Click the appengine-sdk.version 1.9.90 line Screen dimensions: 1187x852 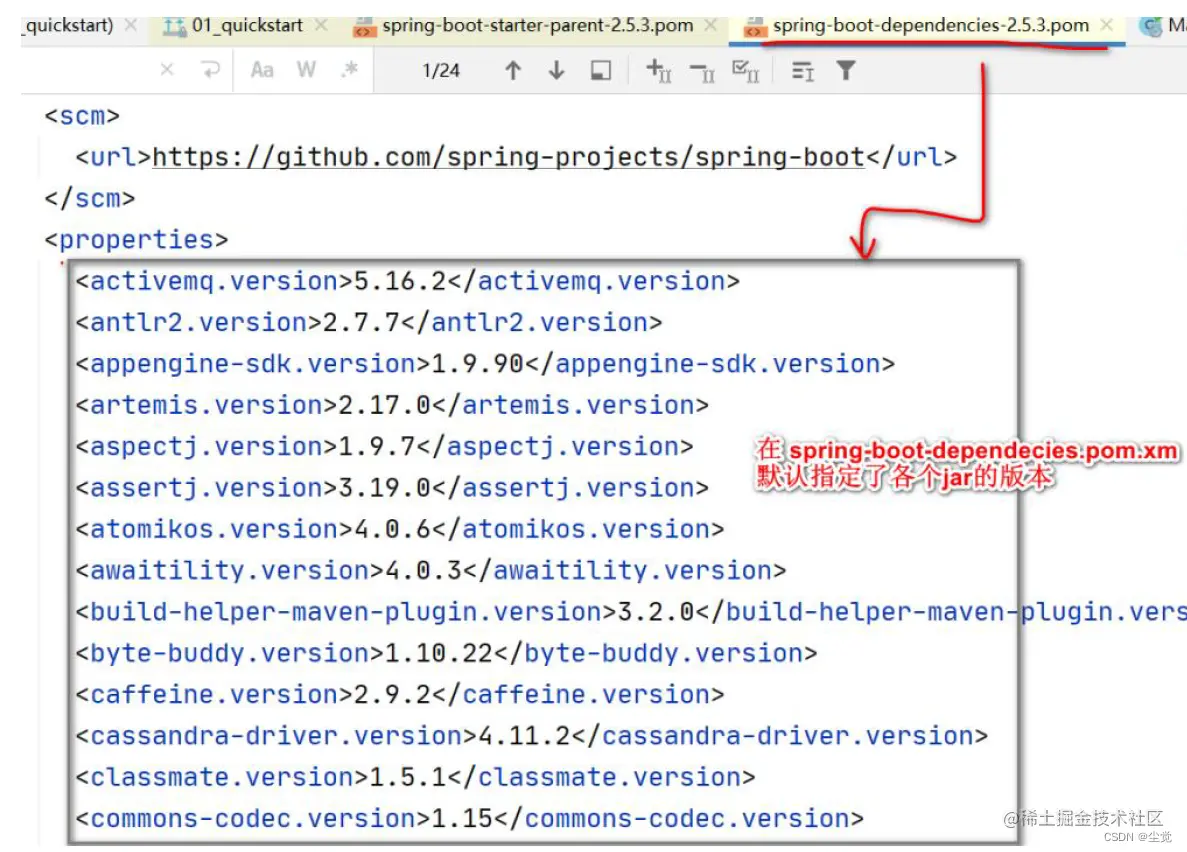[x=485, y=364]
